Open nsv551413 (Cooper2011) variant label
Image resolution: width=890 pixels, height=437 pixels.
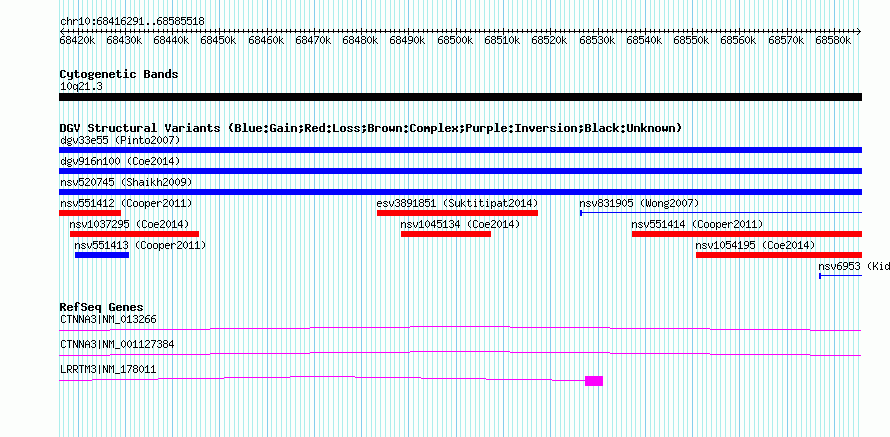pos(140,245)
